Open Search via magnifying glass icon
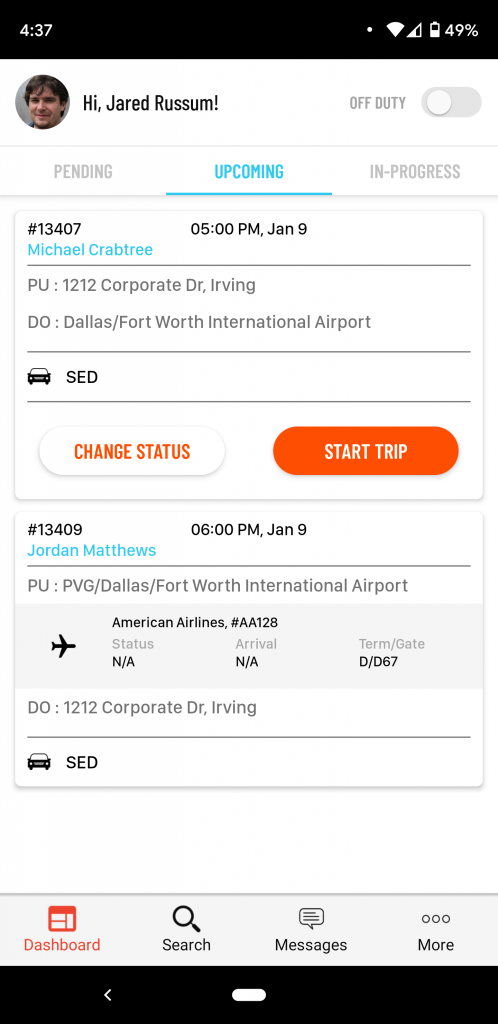The image size is (498, 1024). pyautogui.click(x=186, y=919)
